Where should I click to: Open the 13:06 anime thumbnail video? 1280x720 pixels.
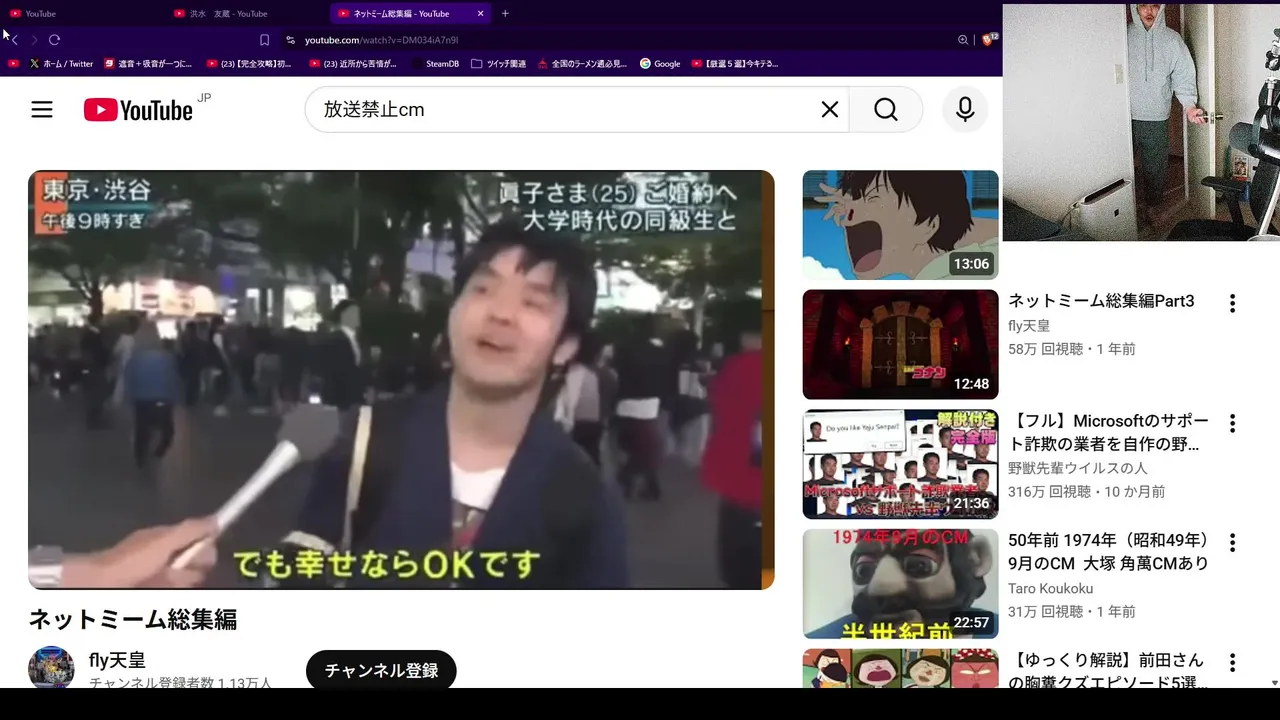900,225
